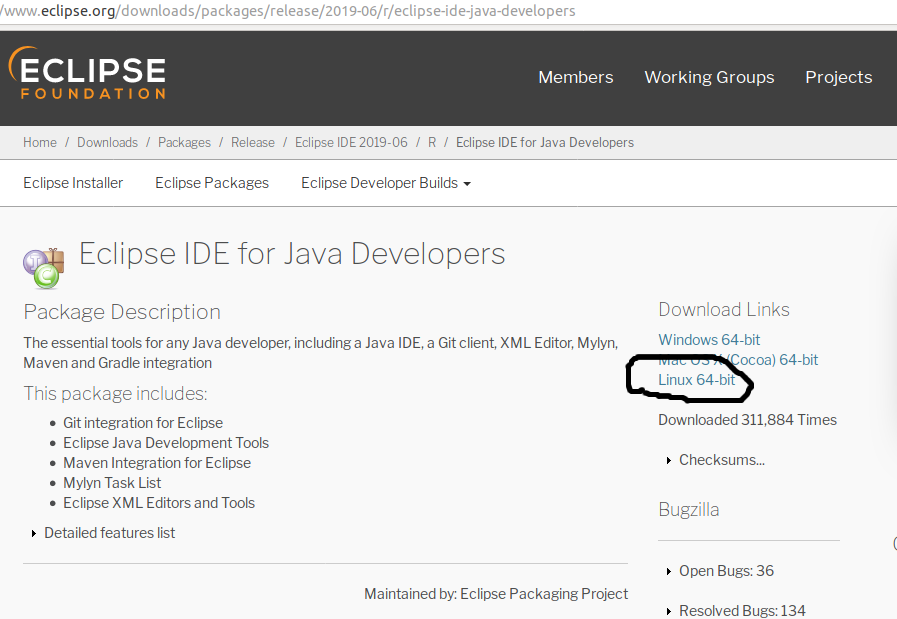The height and width of the screenshot is (619, 897).
Task: Click 'Eclipse XML Editors and Tools' item
Action: click(159, 503)
